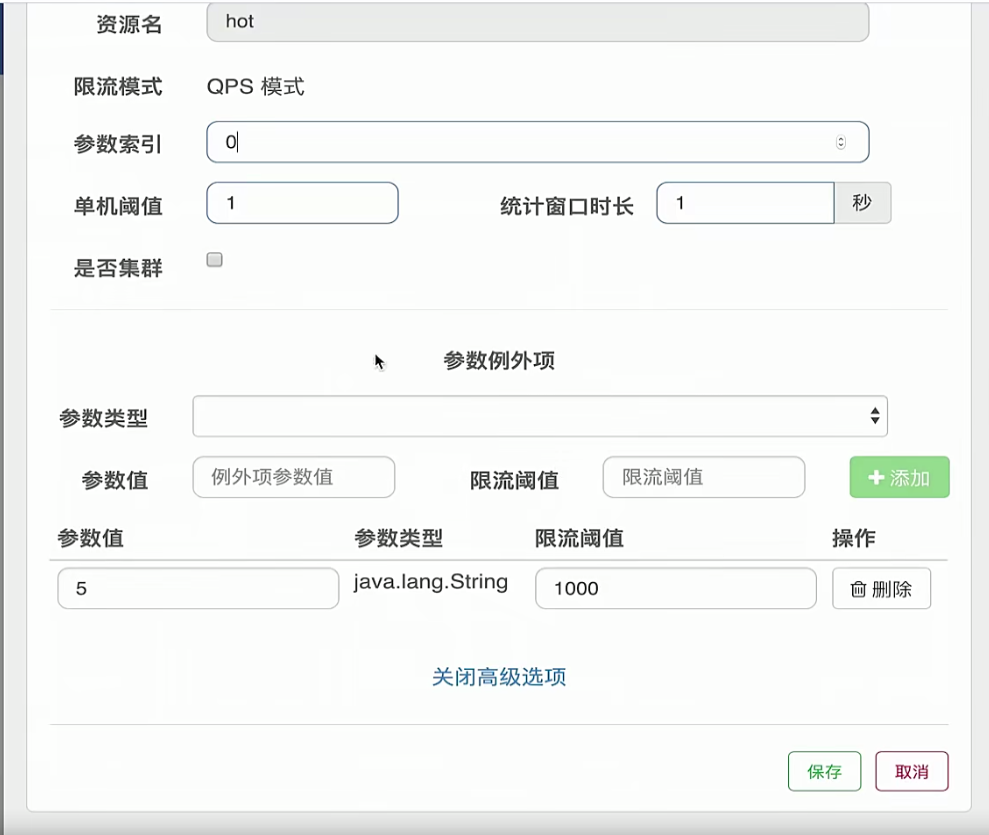Delete the exception row with value 5

click(881, 589)
